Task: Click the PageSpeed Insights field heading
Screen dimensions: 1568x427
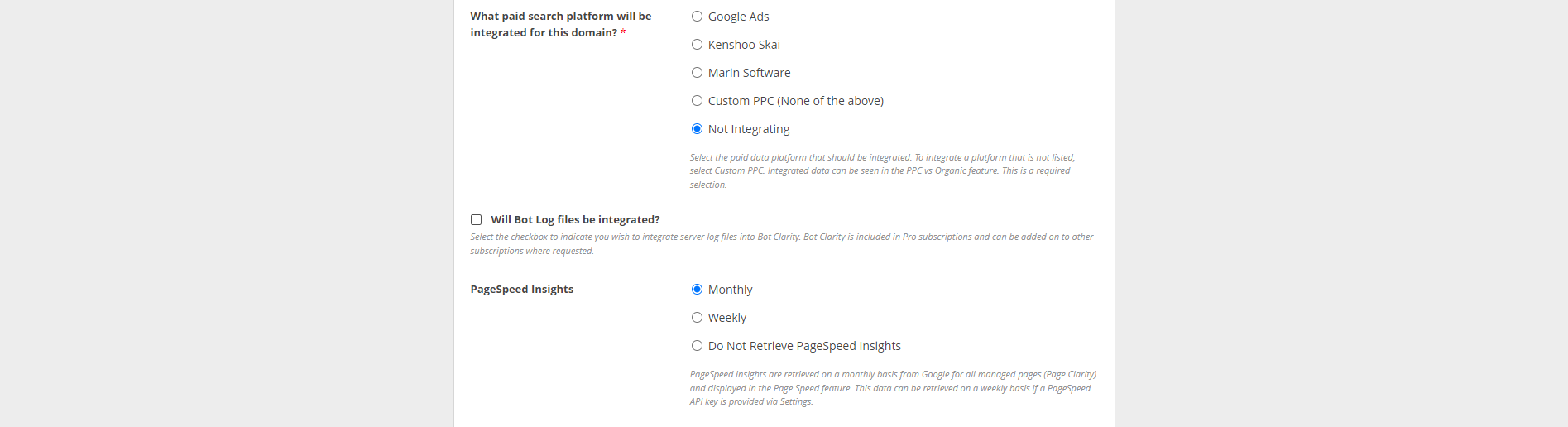Action: [521, 290]
